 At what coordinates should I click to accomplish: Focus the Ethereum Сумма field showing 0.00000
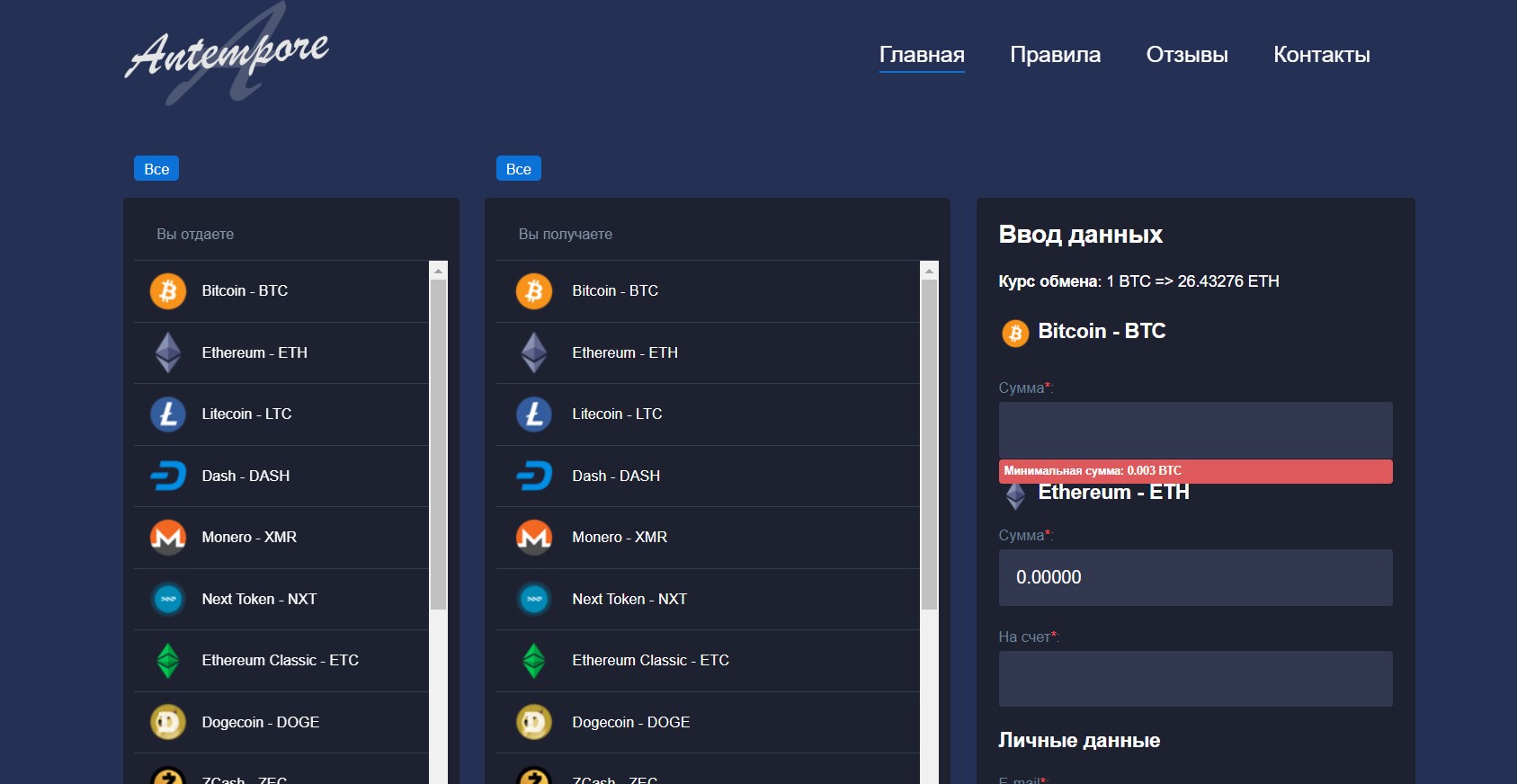point(1195,577)
